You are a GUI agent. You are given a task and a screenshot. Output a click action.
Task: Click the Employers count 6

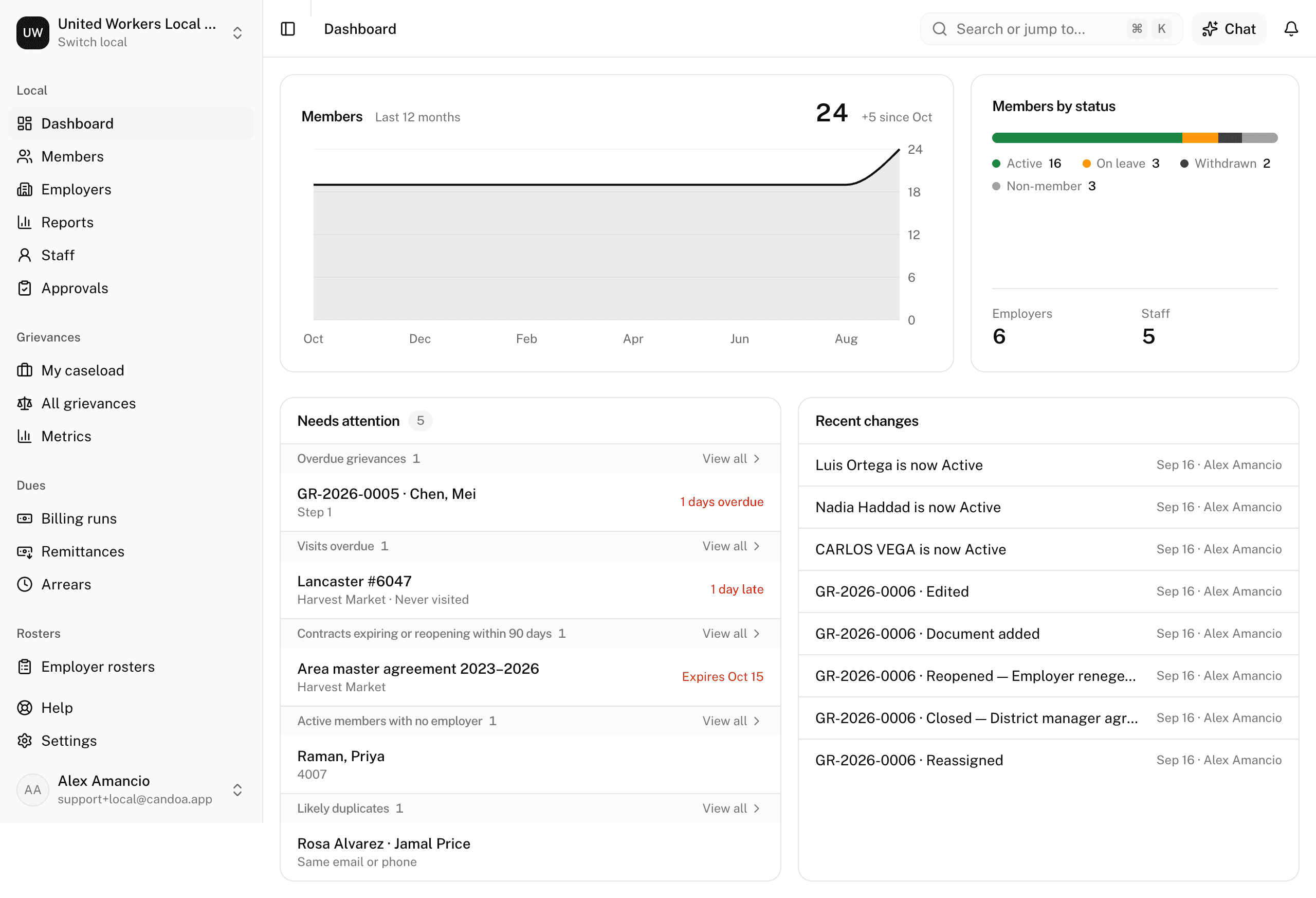click(999, 336)
